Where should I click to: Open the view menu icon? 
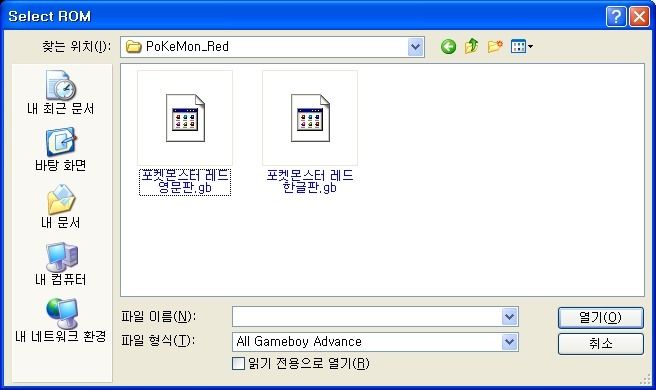(x=521, y=46)
